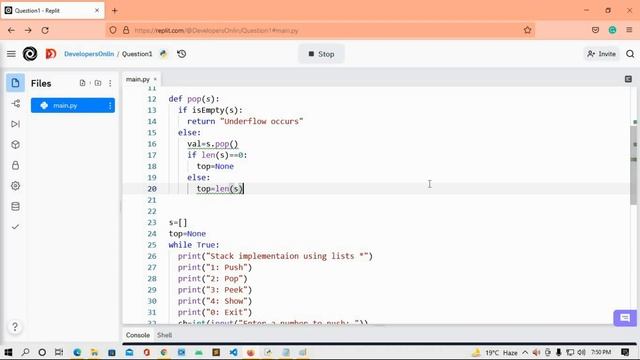
Task: Click the Question1 repl name
Action: point(137,54)
